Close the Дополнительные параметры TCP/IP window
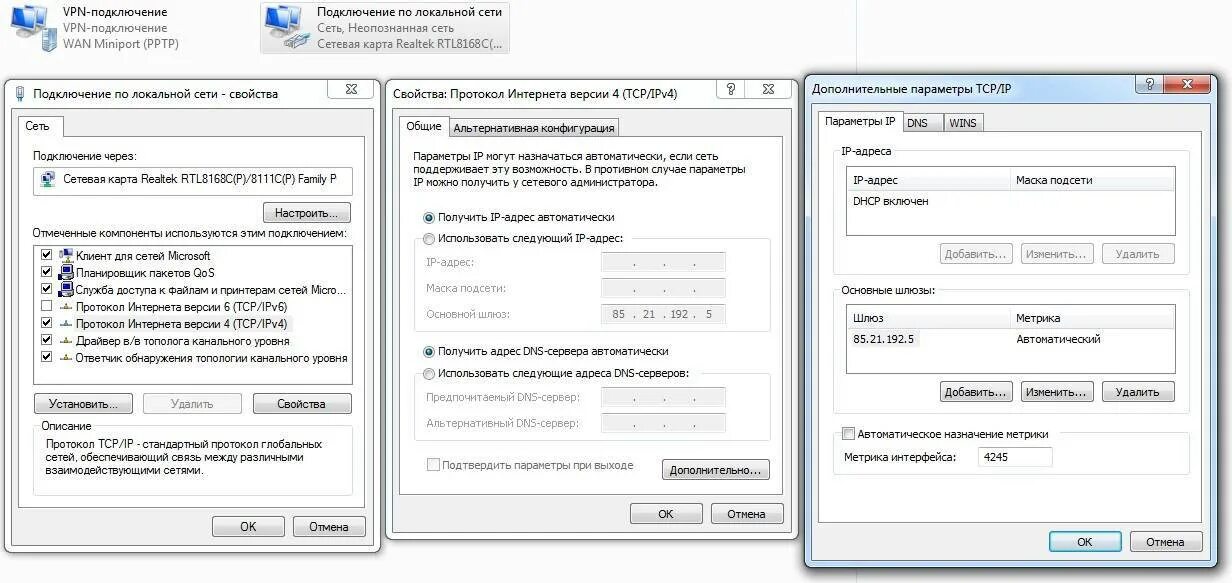 pyautogui.click(x=1186, y=85)
